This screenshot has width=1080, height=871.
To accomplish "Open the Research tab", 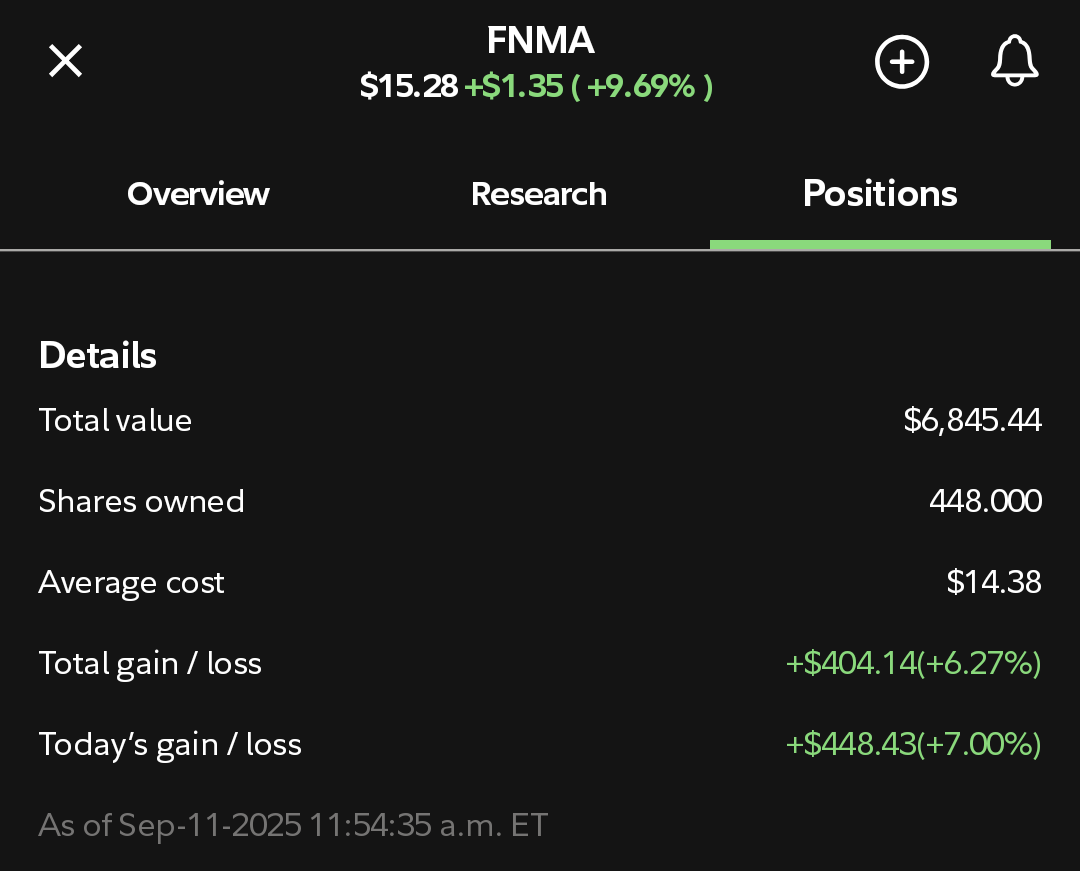I will (539, 193).
